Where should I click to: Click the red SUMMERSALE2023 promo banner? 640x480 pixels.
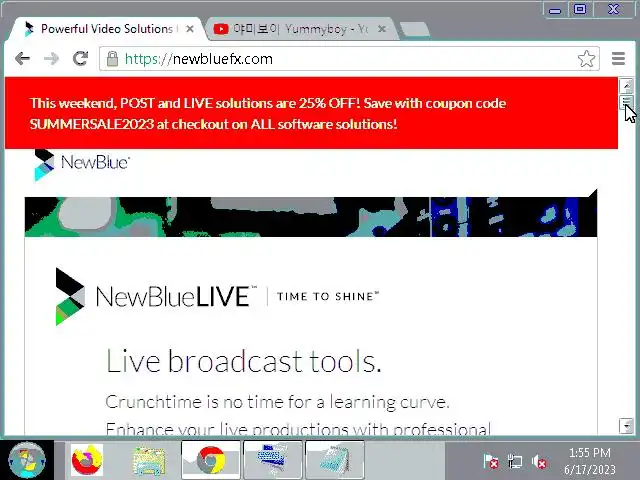(311, 113)
